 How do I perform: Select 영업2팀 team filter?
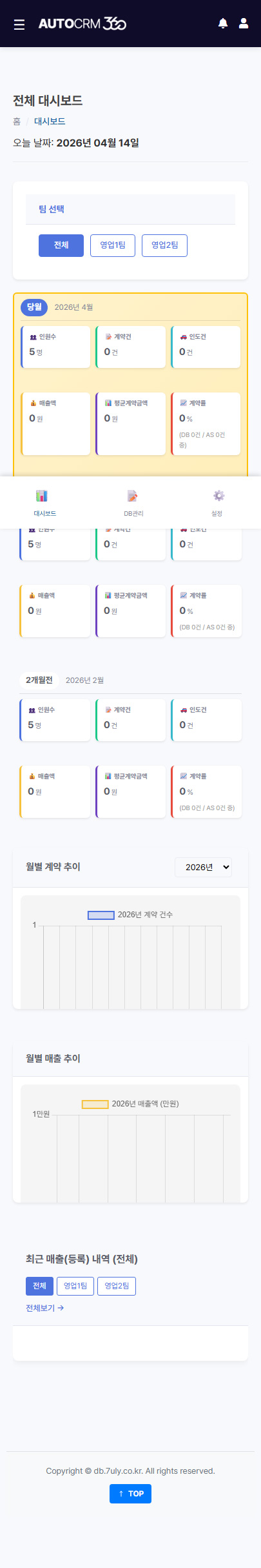tap(164, 245)
